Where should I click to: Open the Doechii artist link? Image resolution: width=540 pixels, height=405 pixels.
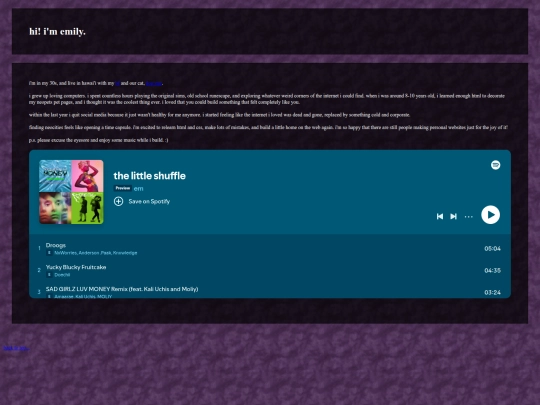[62, 275]
